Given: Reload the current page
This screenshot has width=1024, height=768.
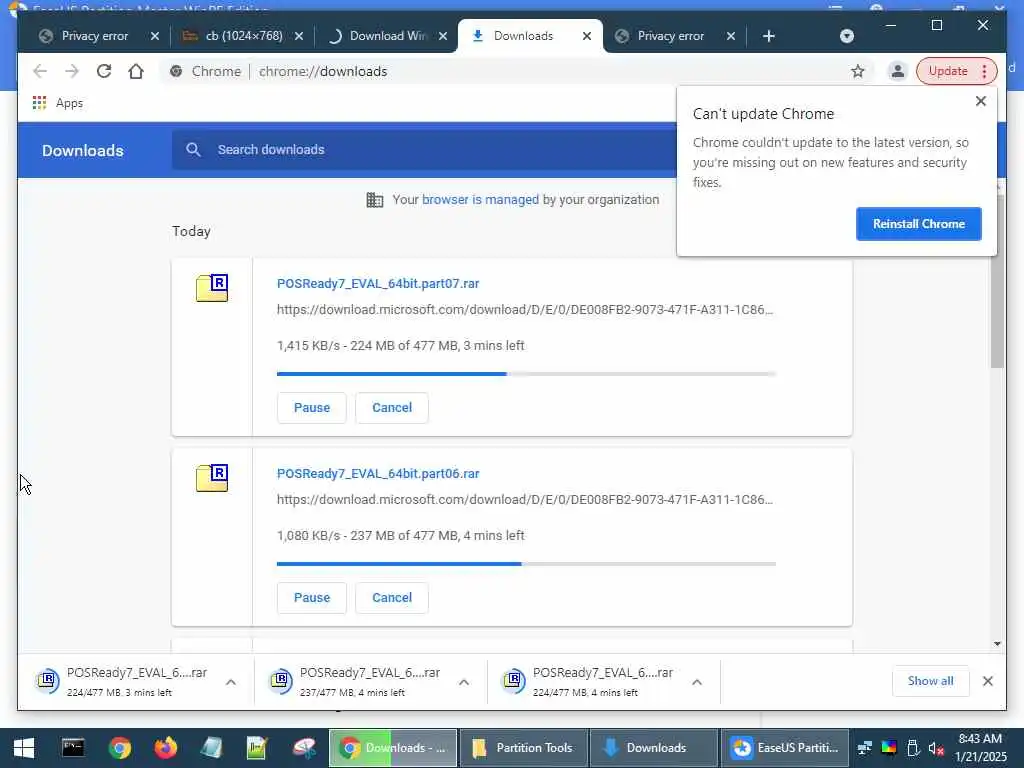Looking at the screenshot, I should pos(104,71).
